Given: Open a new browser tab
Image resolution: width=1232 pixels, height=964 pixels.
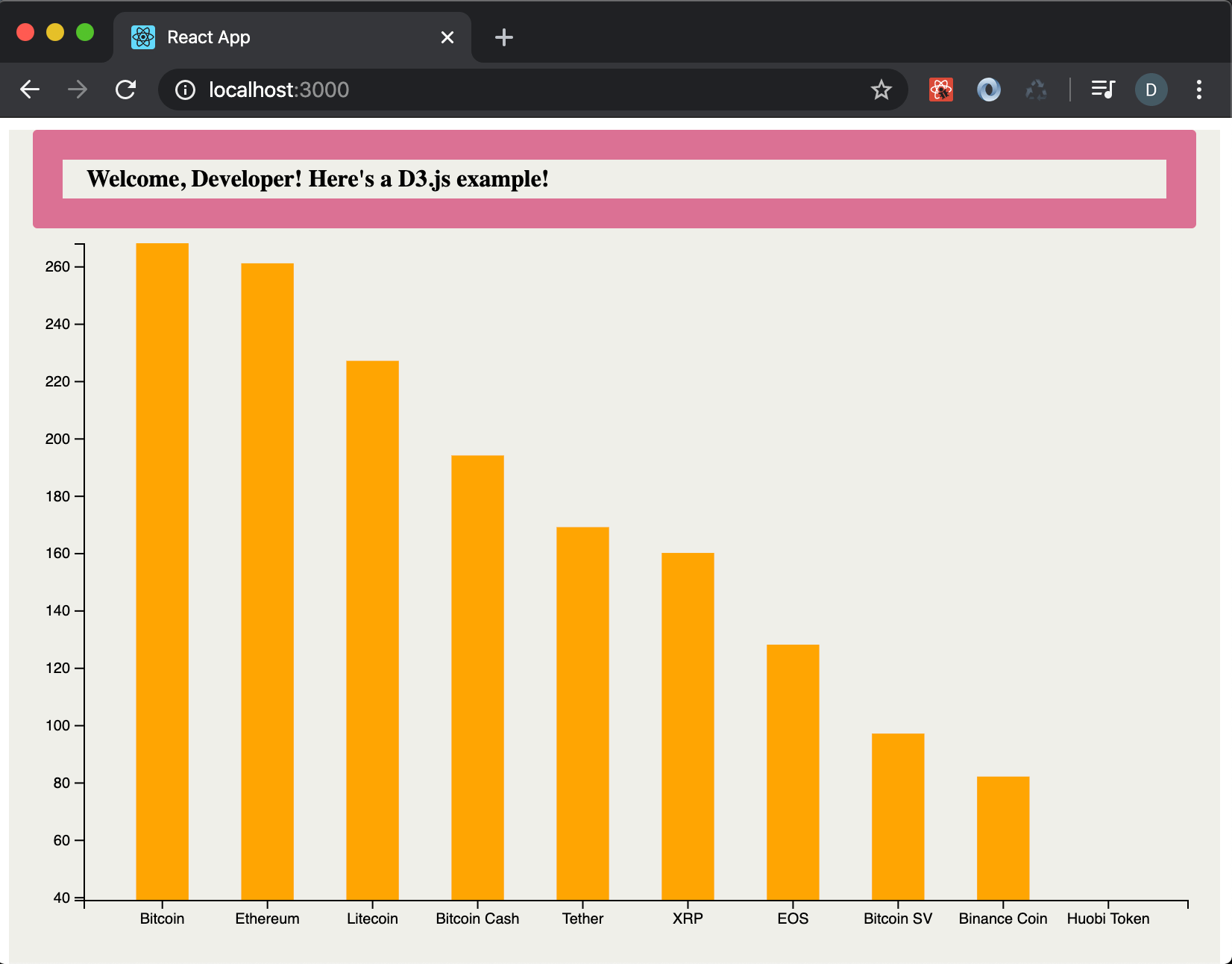Looking at the screenshot, I should (x=504, y=37).
